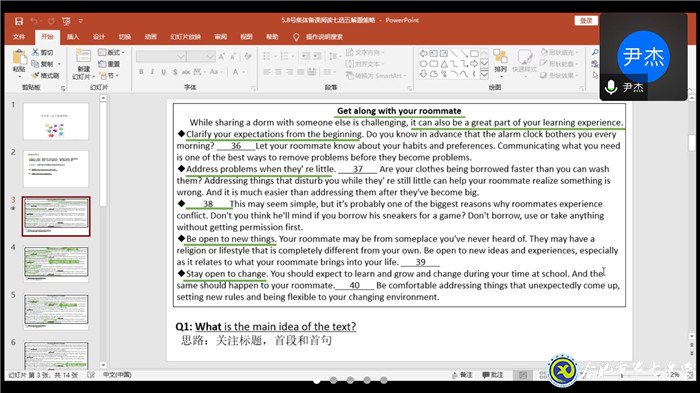Toggle align text left
The height and width of the screenshot is (393, 700).
coord(267,72)
